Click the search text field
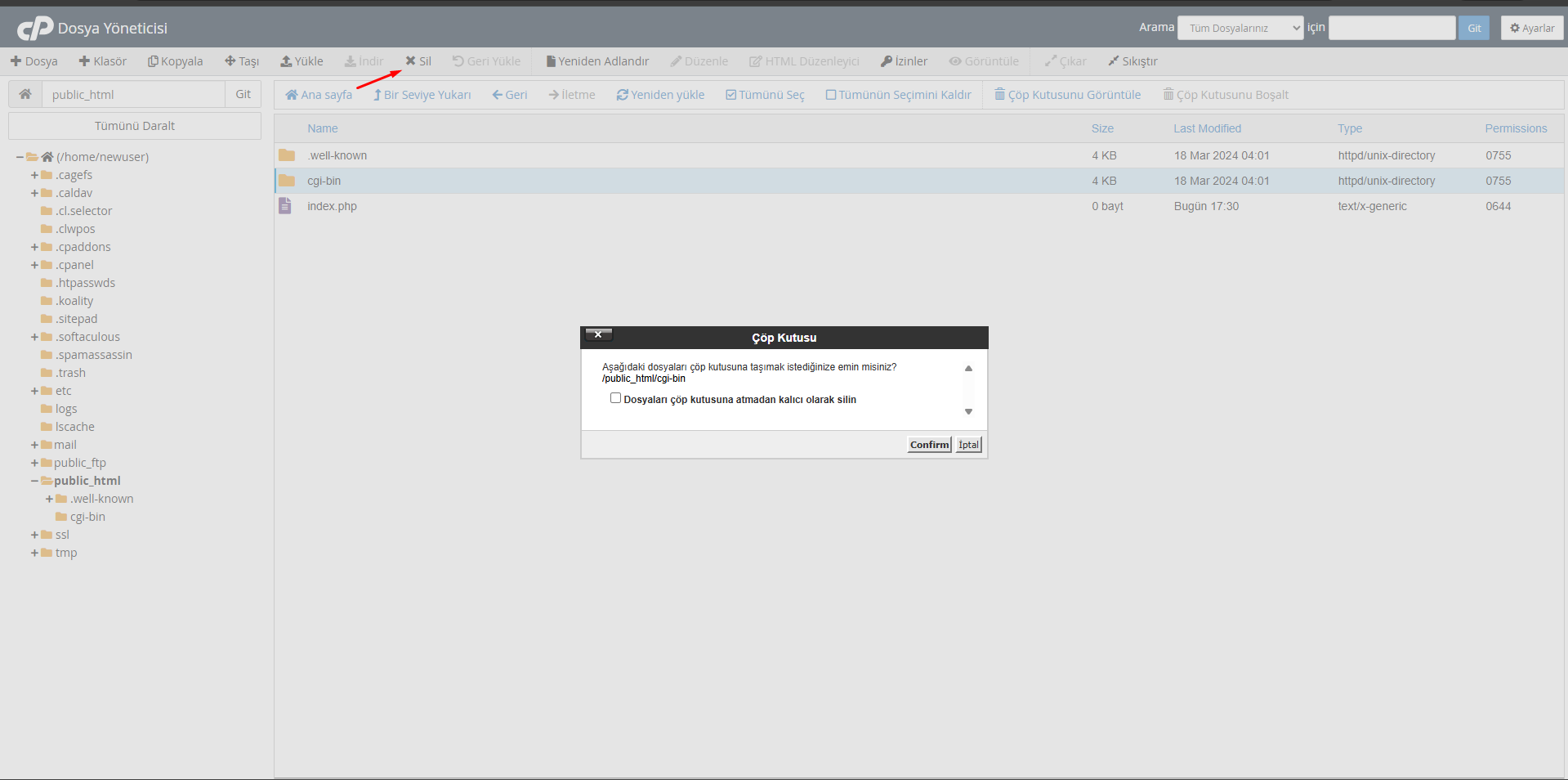This screenshot has height=780, width=1568. pos(1392,28)
